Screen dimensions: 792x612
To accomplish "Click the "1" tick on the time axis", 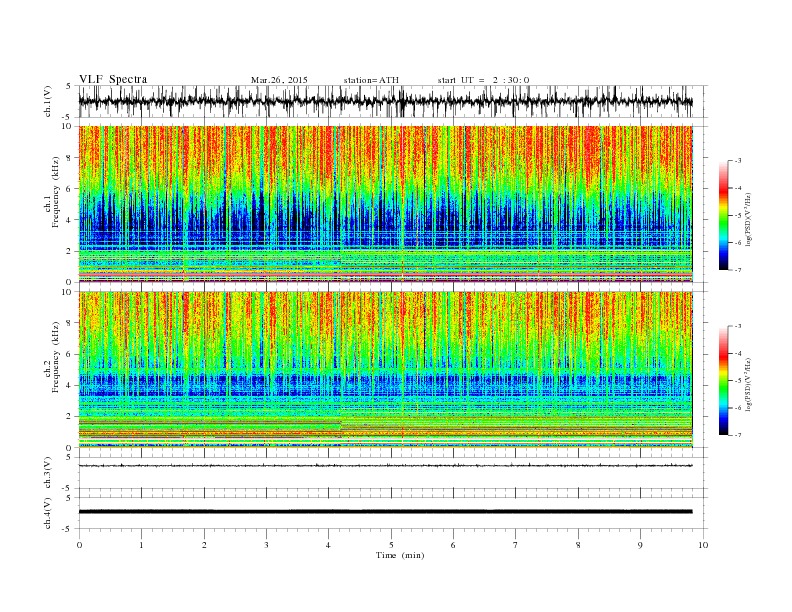I will tap(141, 545).
